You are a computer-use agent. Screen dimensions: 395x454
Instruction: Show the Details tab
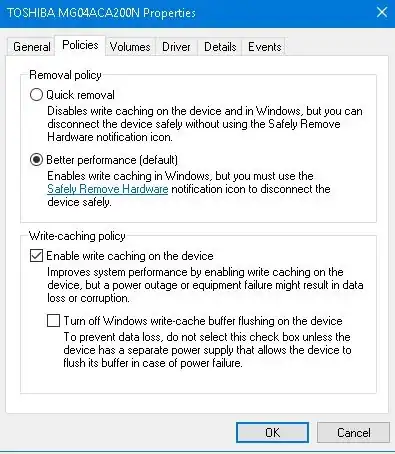tap(220, 47)
